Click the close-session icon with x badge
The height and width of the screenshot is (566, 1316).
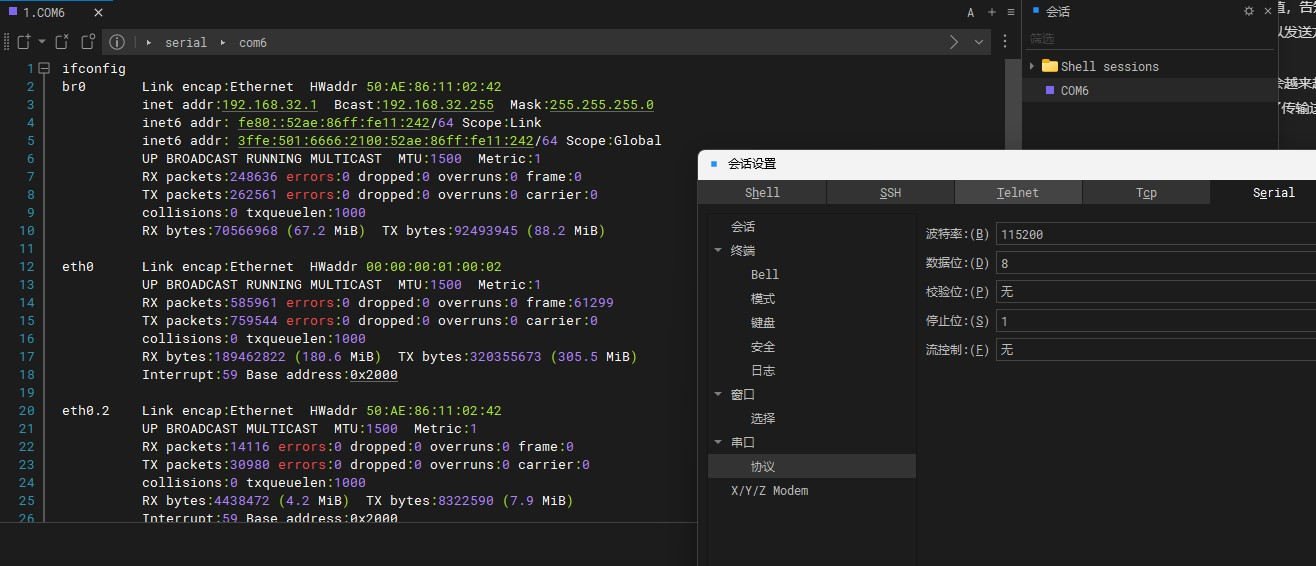click(62, 42)
